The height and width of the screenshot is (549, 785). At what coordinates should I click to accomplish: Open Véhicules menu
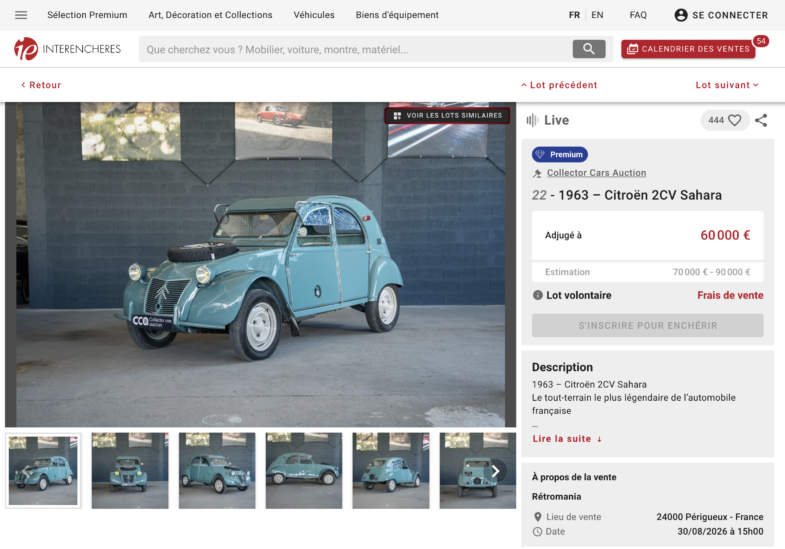tap(314, 15)
